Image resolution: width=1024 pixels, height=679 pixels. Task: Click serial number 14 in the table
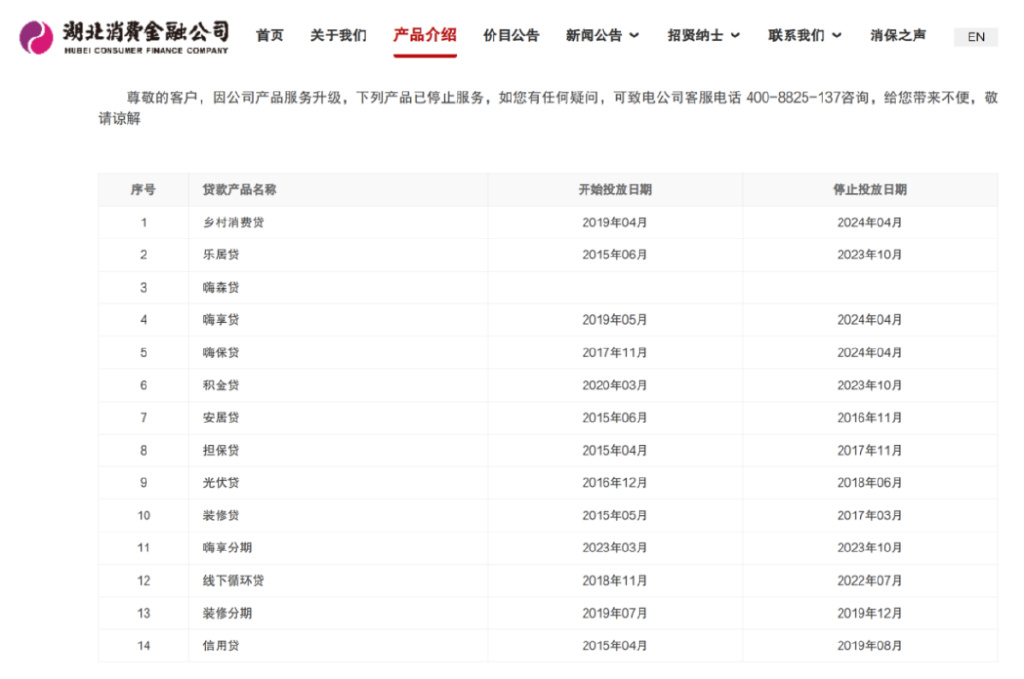coord(144,646)
